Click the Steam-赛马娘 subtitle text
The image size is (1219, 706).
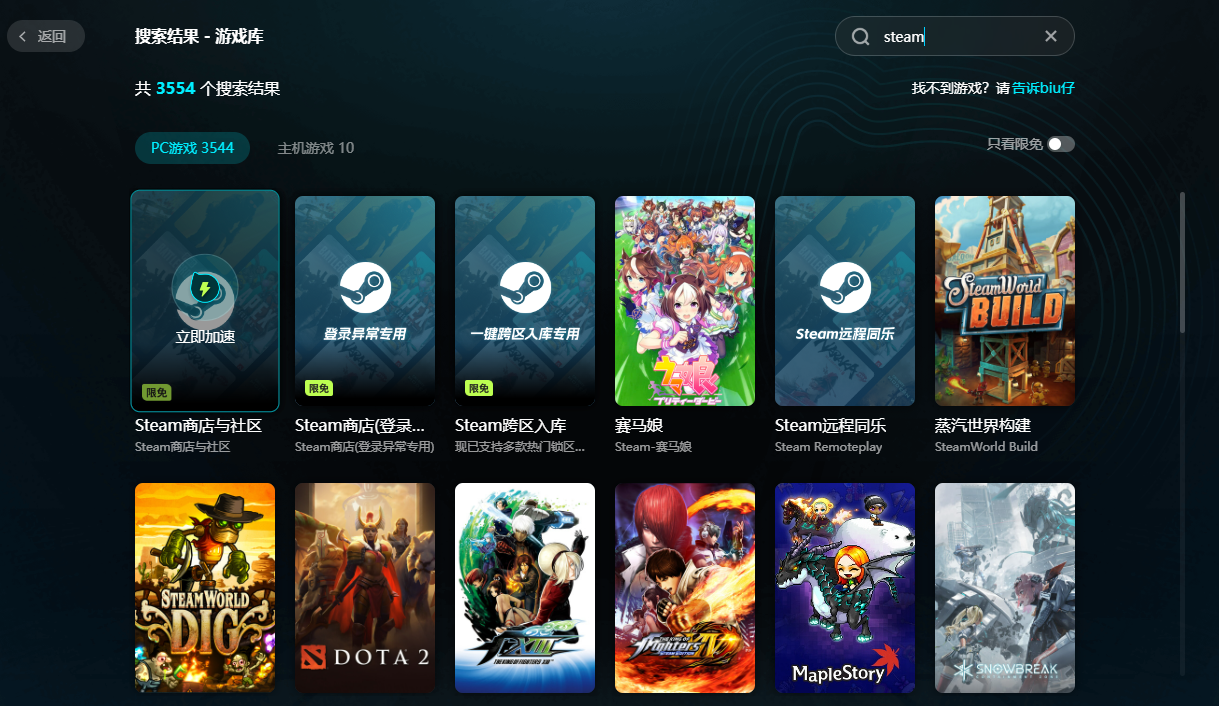pyautogui.click(x=653, y=447)
